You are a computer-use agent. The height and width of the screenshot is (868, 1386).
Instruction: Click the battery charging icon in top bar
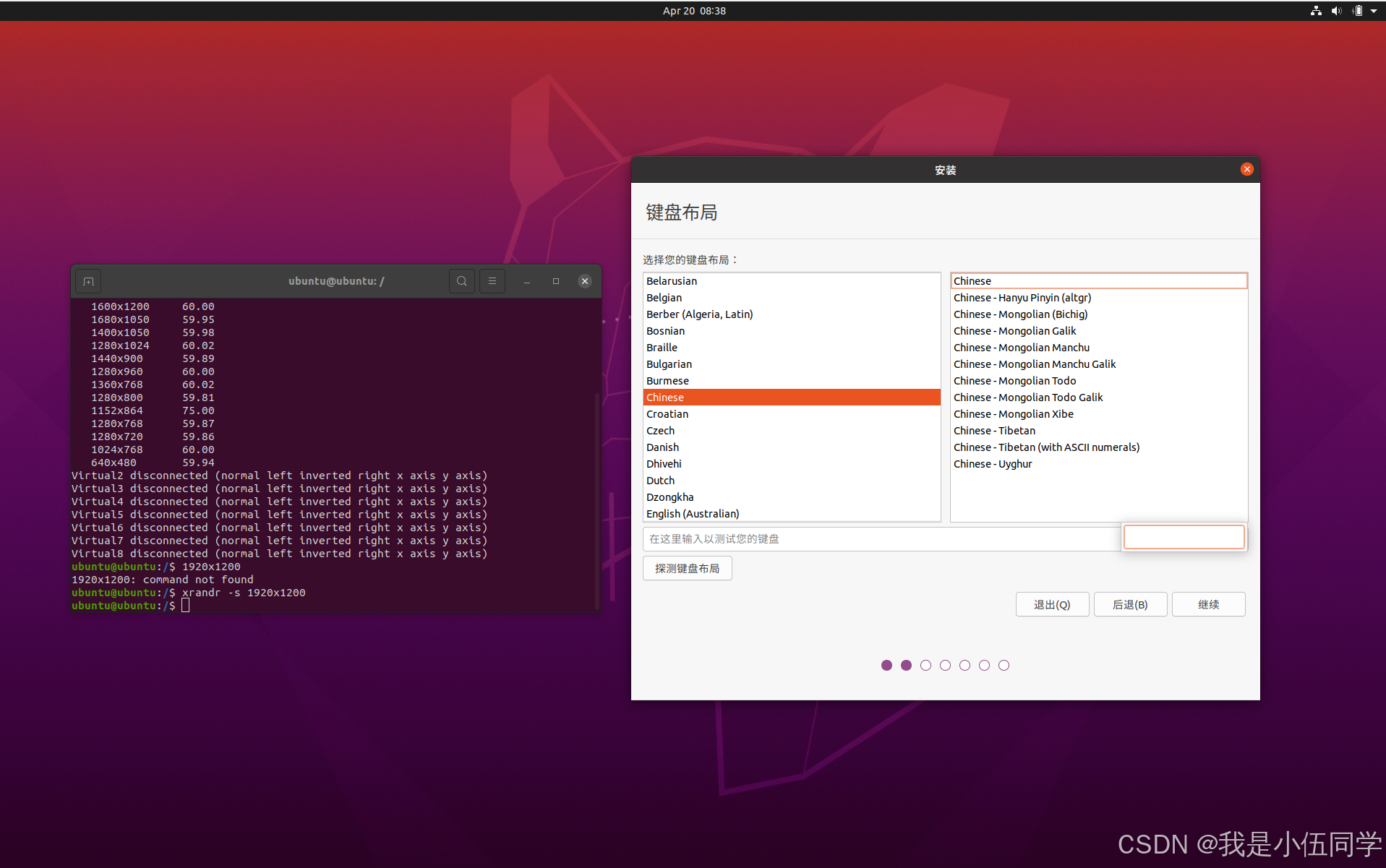coord(1356,10)
